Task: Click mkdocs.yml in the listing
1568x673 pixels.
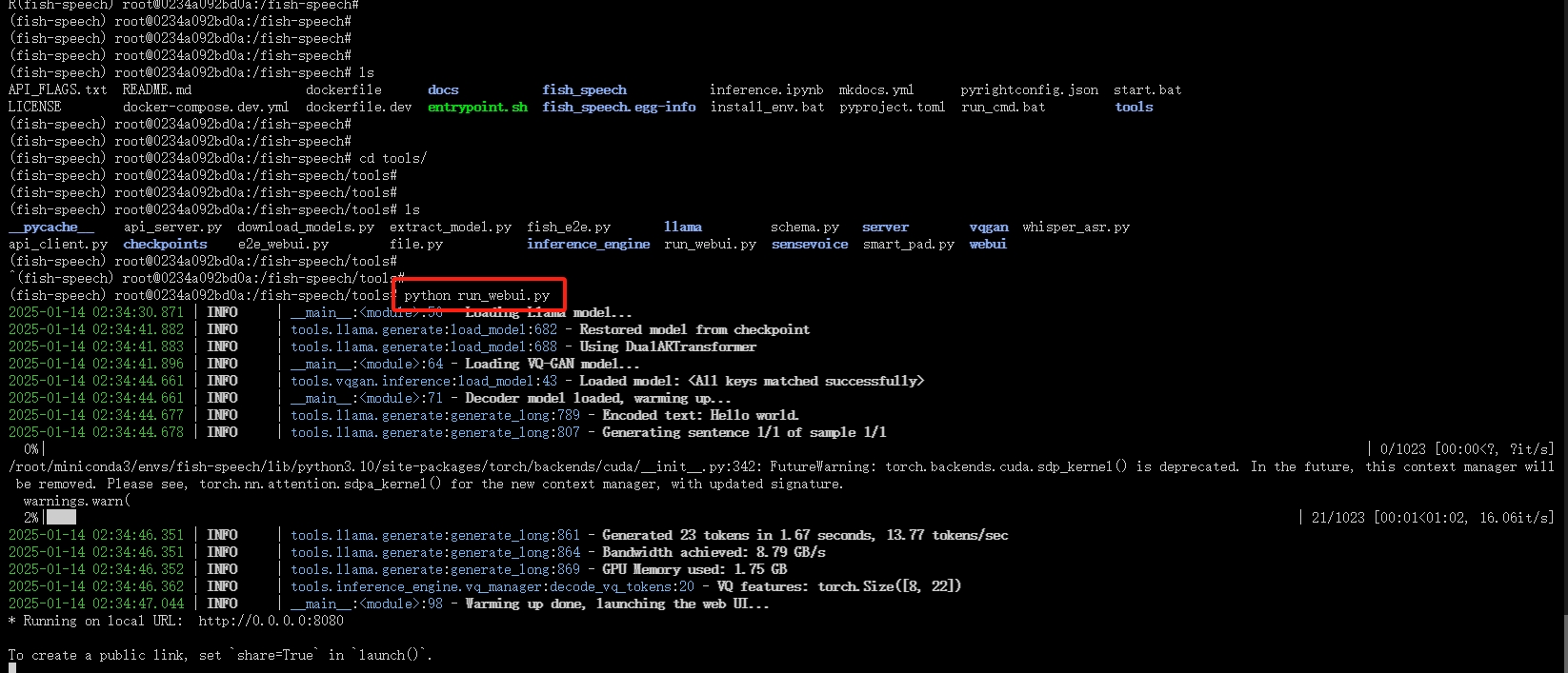Action: 876,89
